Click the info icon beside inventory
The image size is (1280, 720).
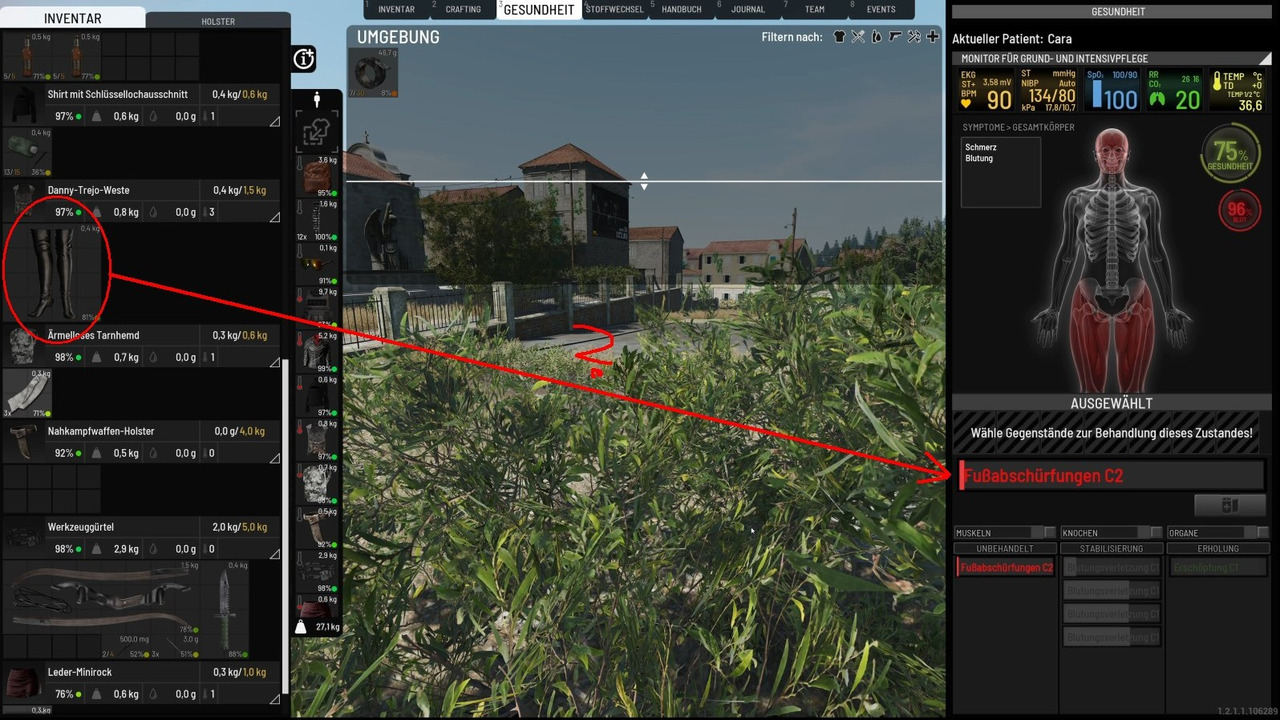coord(304,59)
